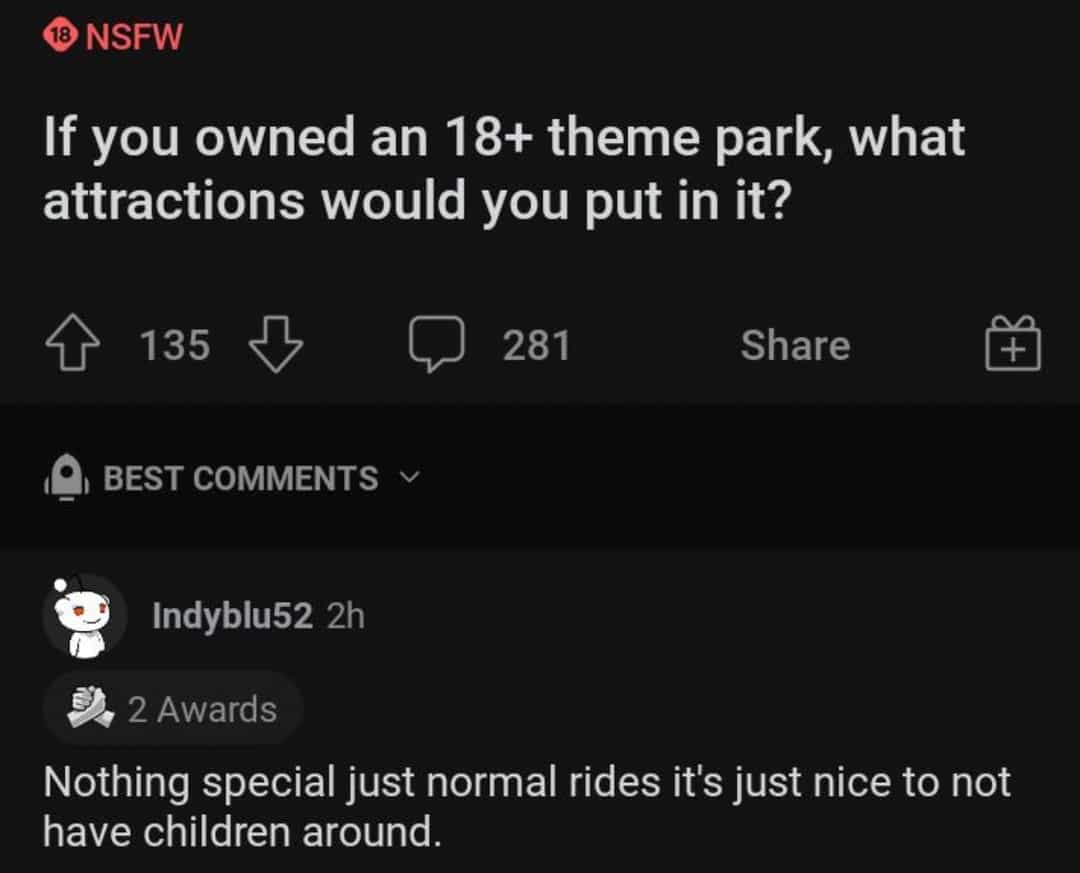Image resolution: width=1080 pixels, height=873 pixels.
Task: Open Indyblu52's Snoo avatar
Action: coord(84,616)
